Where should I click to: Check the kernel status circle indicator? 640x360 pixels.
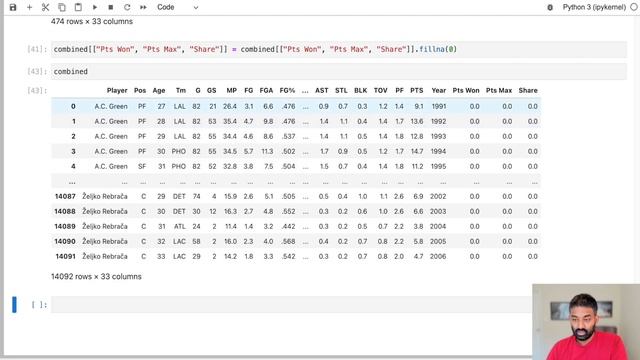click(x=634, y=7)
